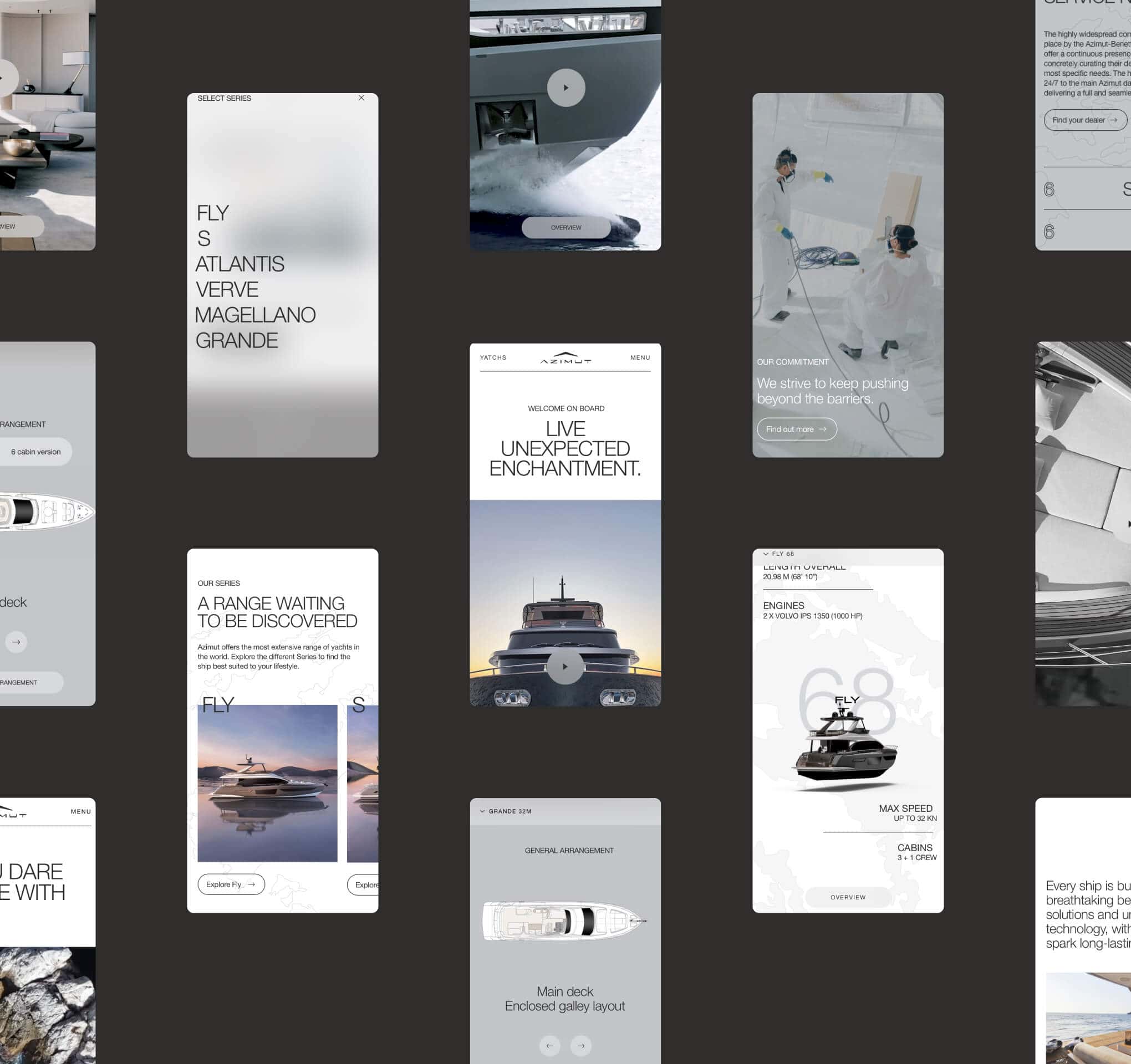Open the YATCHS menu item
This screenshot has width=1131, height=1064.
click(493, 357)
